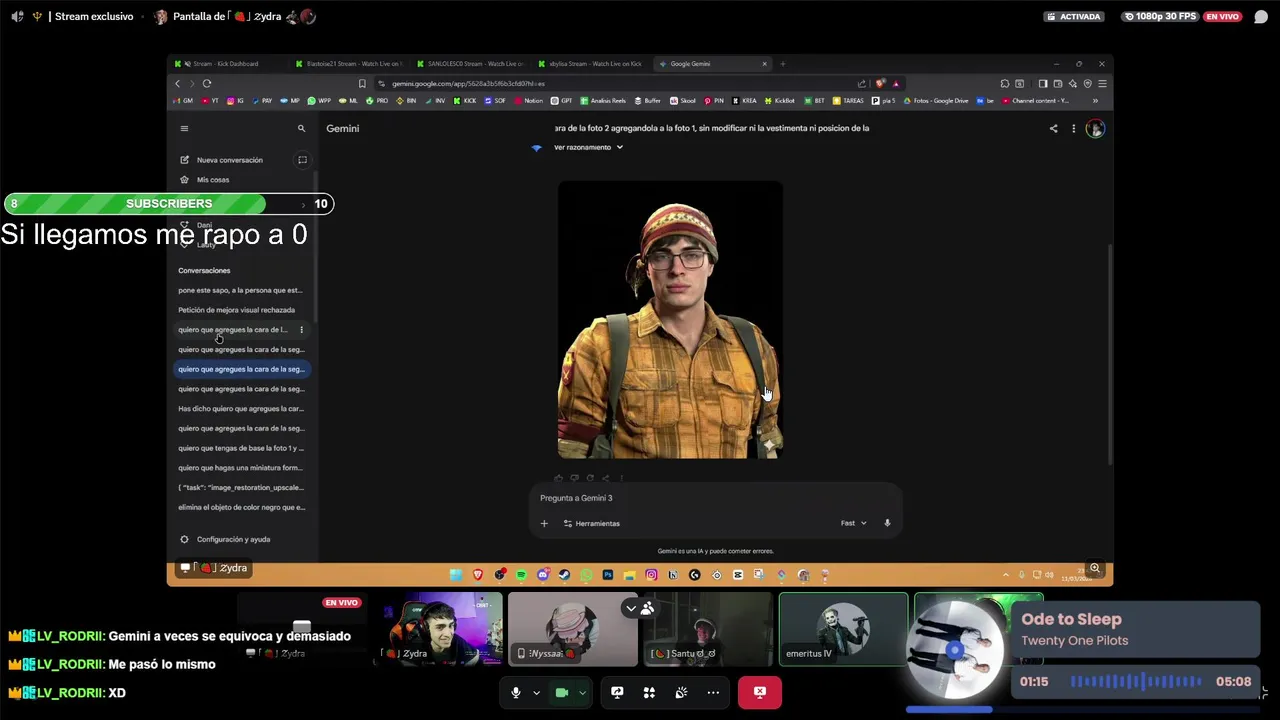1280x720 pixels.
Task: Open Photoshop from the shared screen taskbar
Action: pos(607,575)
